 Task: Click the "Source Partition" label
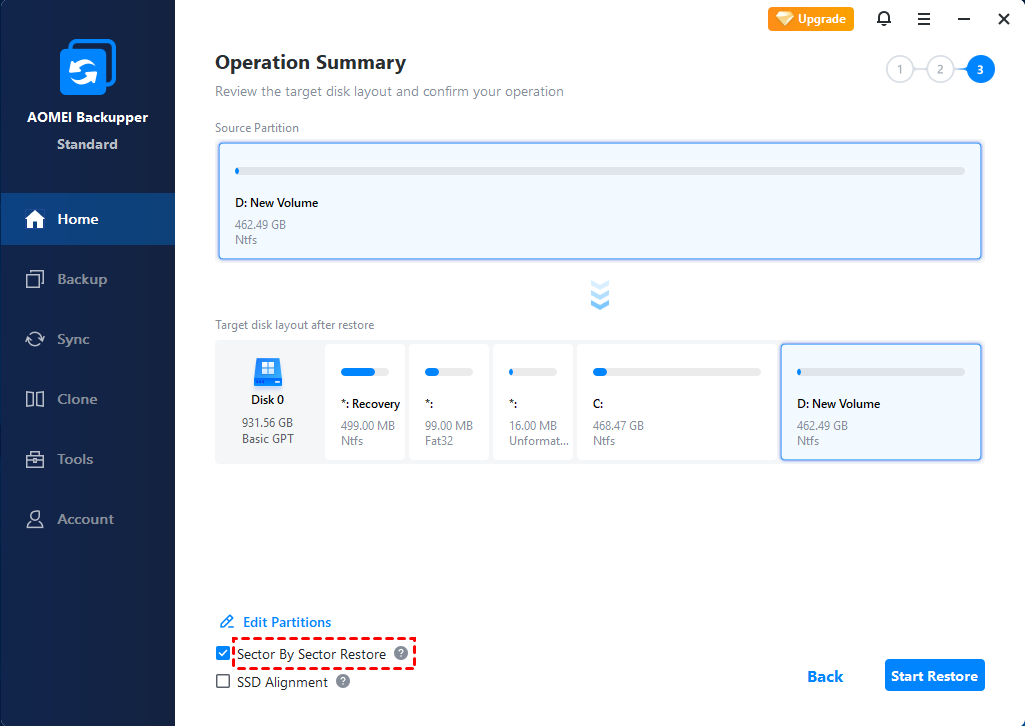(257, 128)
